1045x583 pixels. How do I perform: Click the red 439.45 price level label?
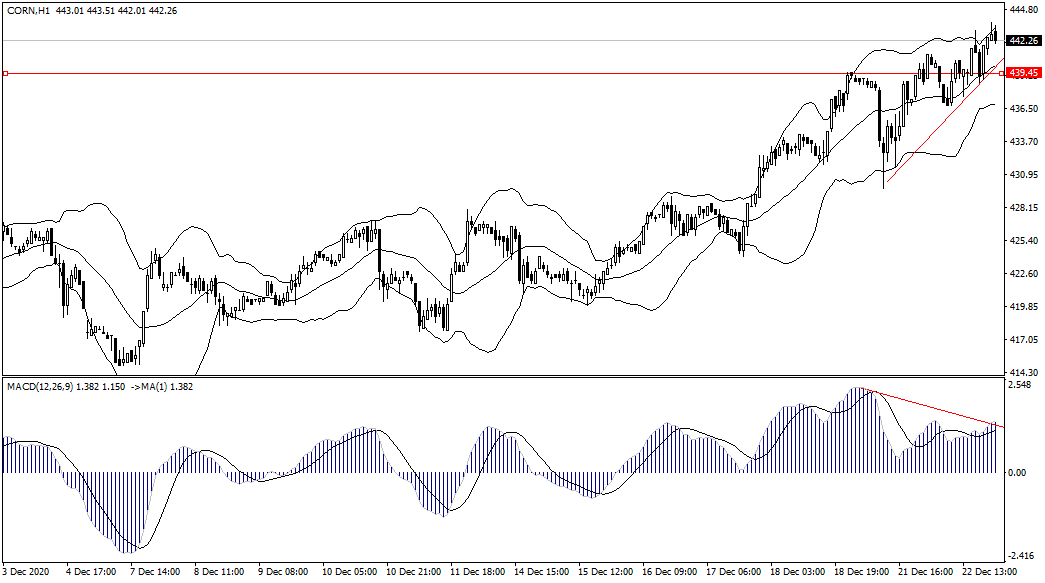1023,73
